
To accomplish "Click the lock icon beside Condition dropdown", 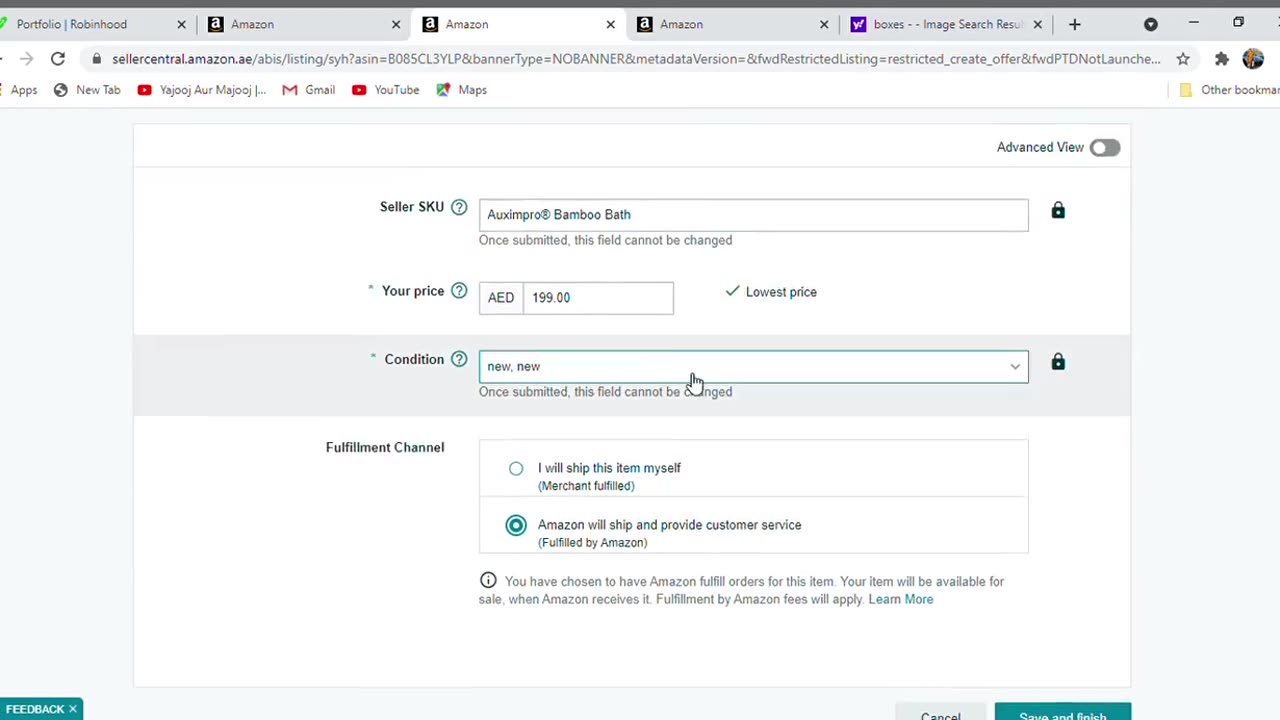I will [1058, 361].
